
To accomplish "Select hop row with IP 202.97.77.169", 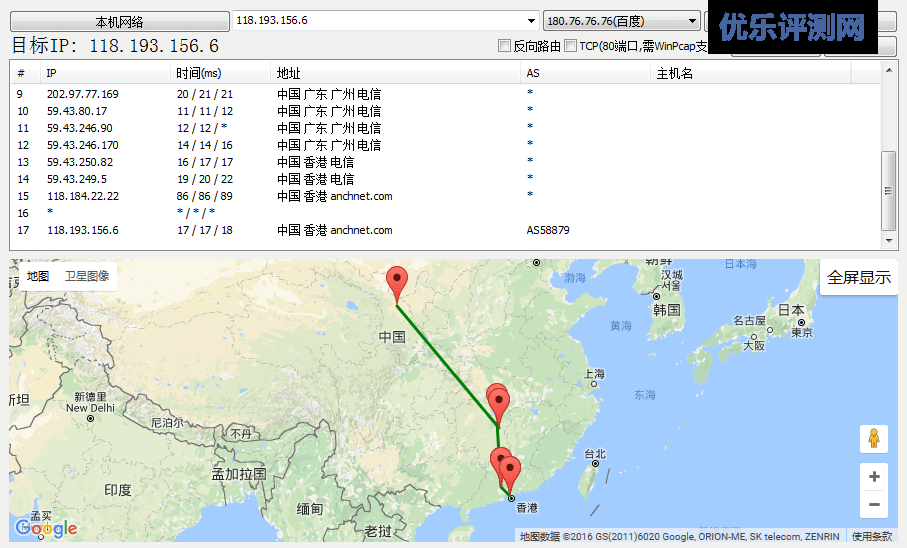I will (444, 94).
